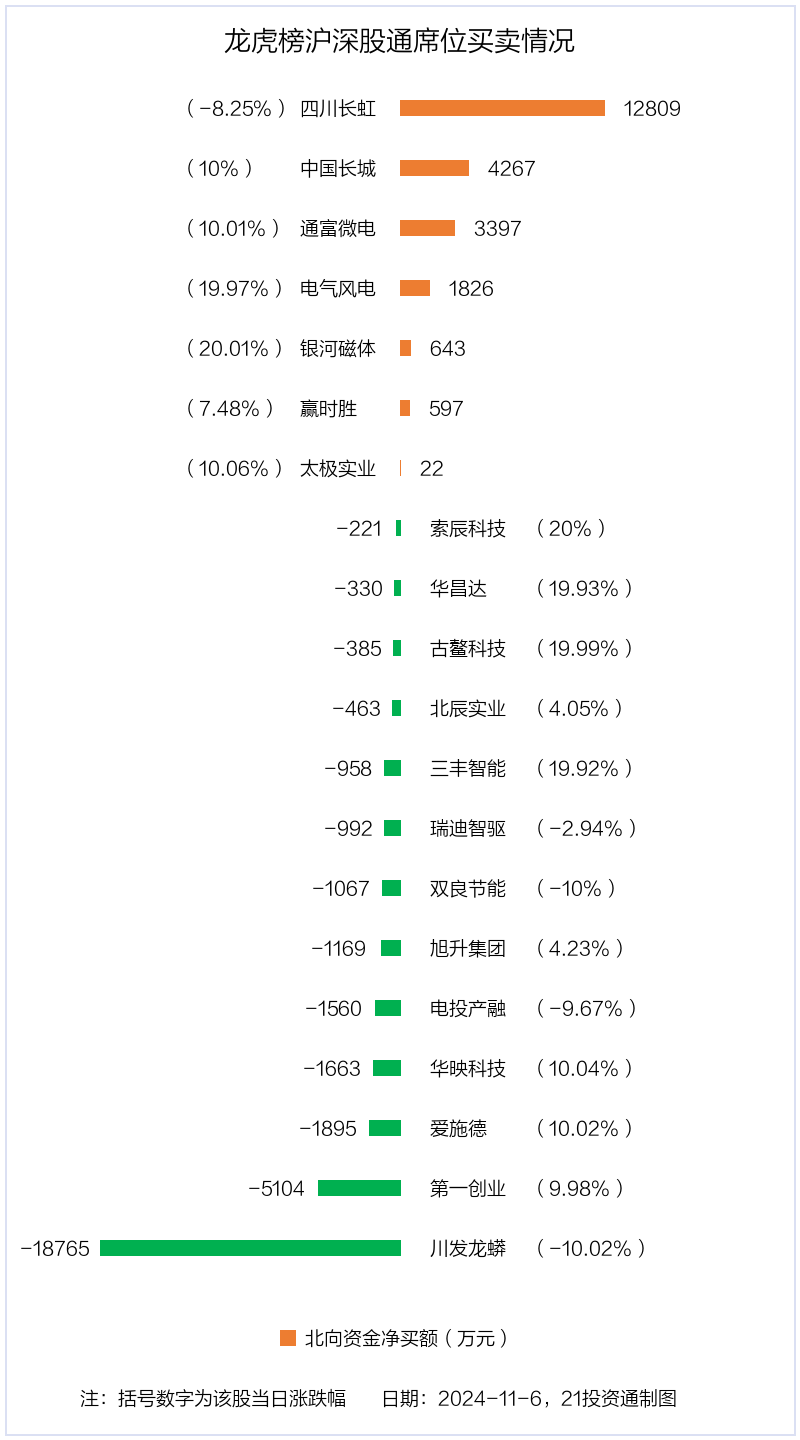
Task: Click the value label 12809
Action: point(652,109)
